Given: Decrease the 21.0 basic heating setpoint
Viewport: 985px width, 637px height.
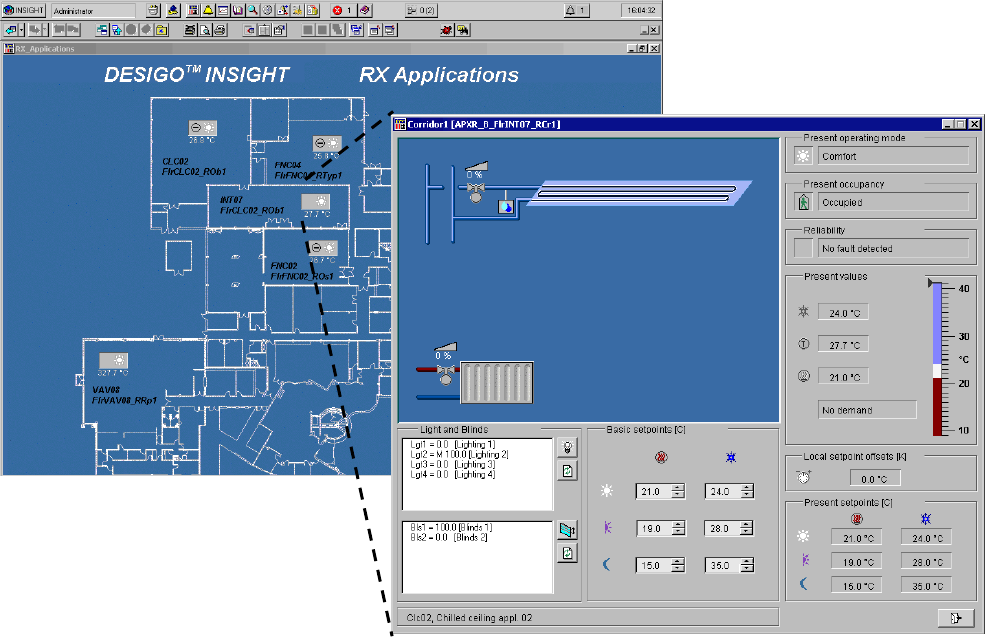Looking at the screenshot, I should click(678, 495).
